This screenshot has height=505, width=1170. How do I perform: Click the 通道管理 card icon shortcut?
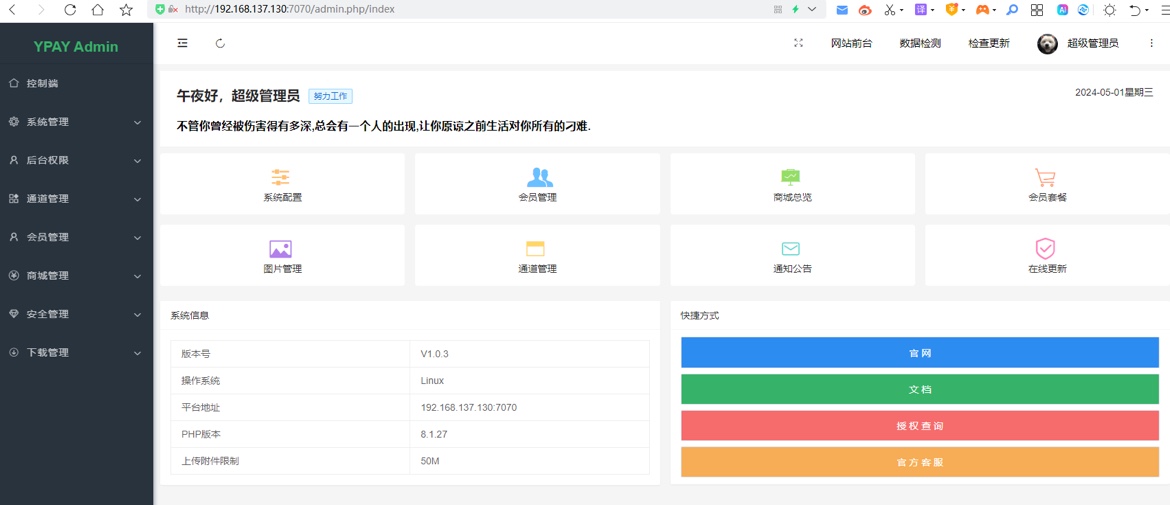(536, 249)
